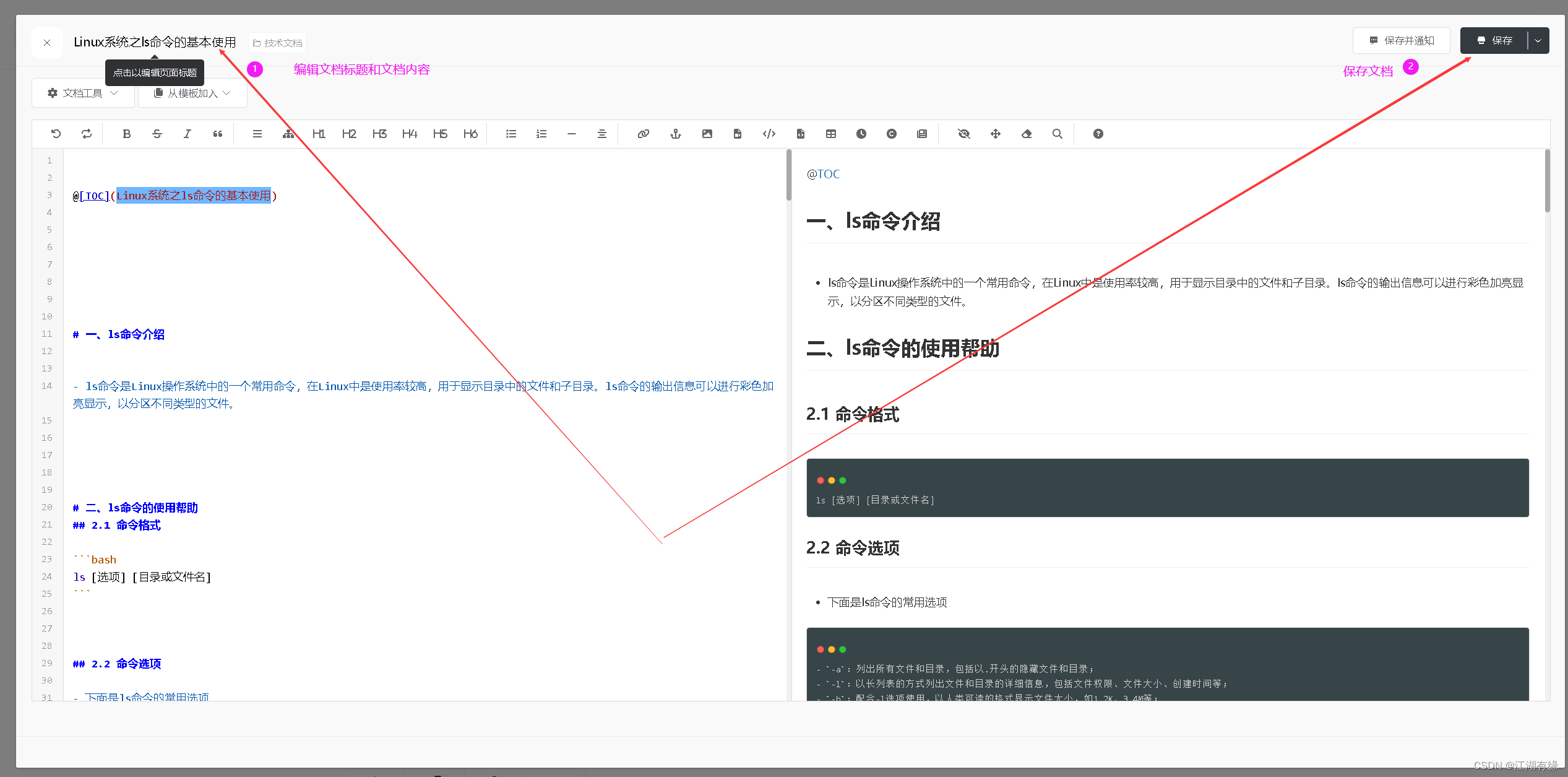The width and height of the screenshot is (1568, 777).
Task: Toggle fullscreen editing with the arrows icon
Action: pyautogui.click(x=996, y=134)
